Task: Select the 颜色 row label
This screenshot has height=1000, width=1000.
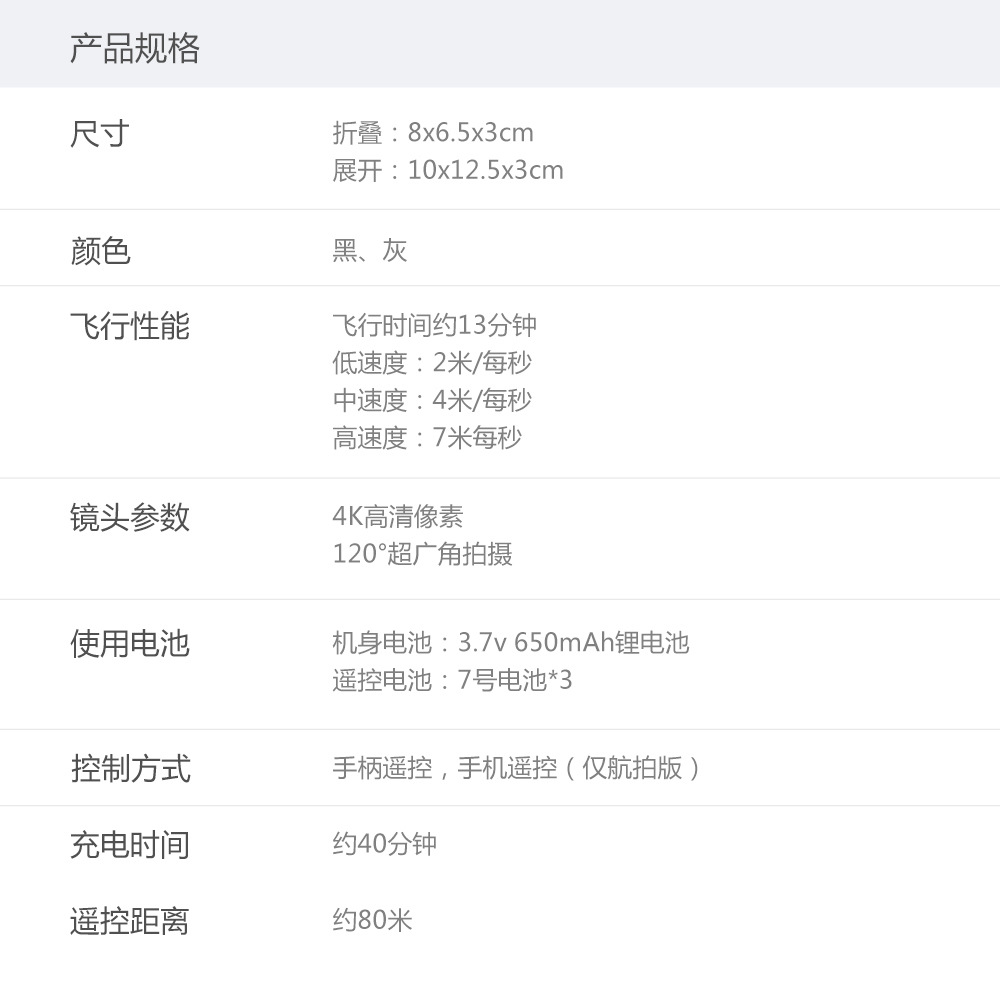Action: pyautogui.click(x=100, y=250)
